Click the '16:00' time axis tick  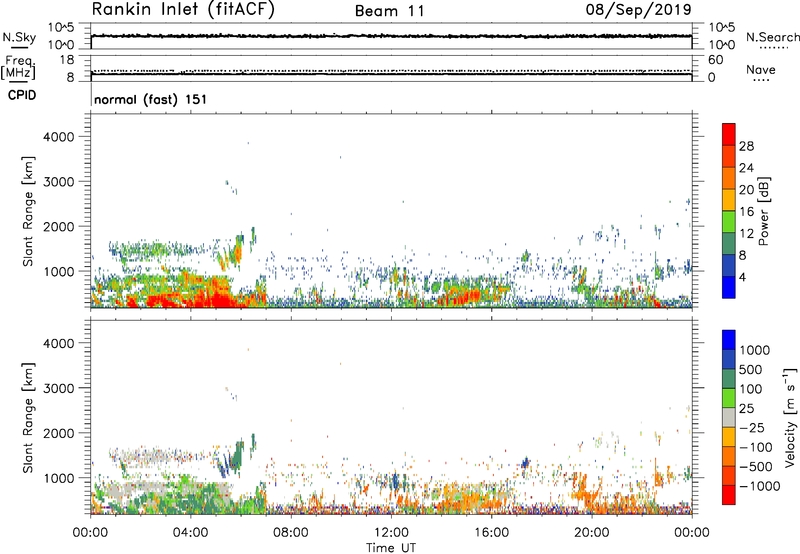point(491,533)
